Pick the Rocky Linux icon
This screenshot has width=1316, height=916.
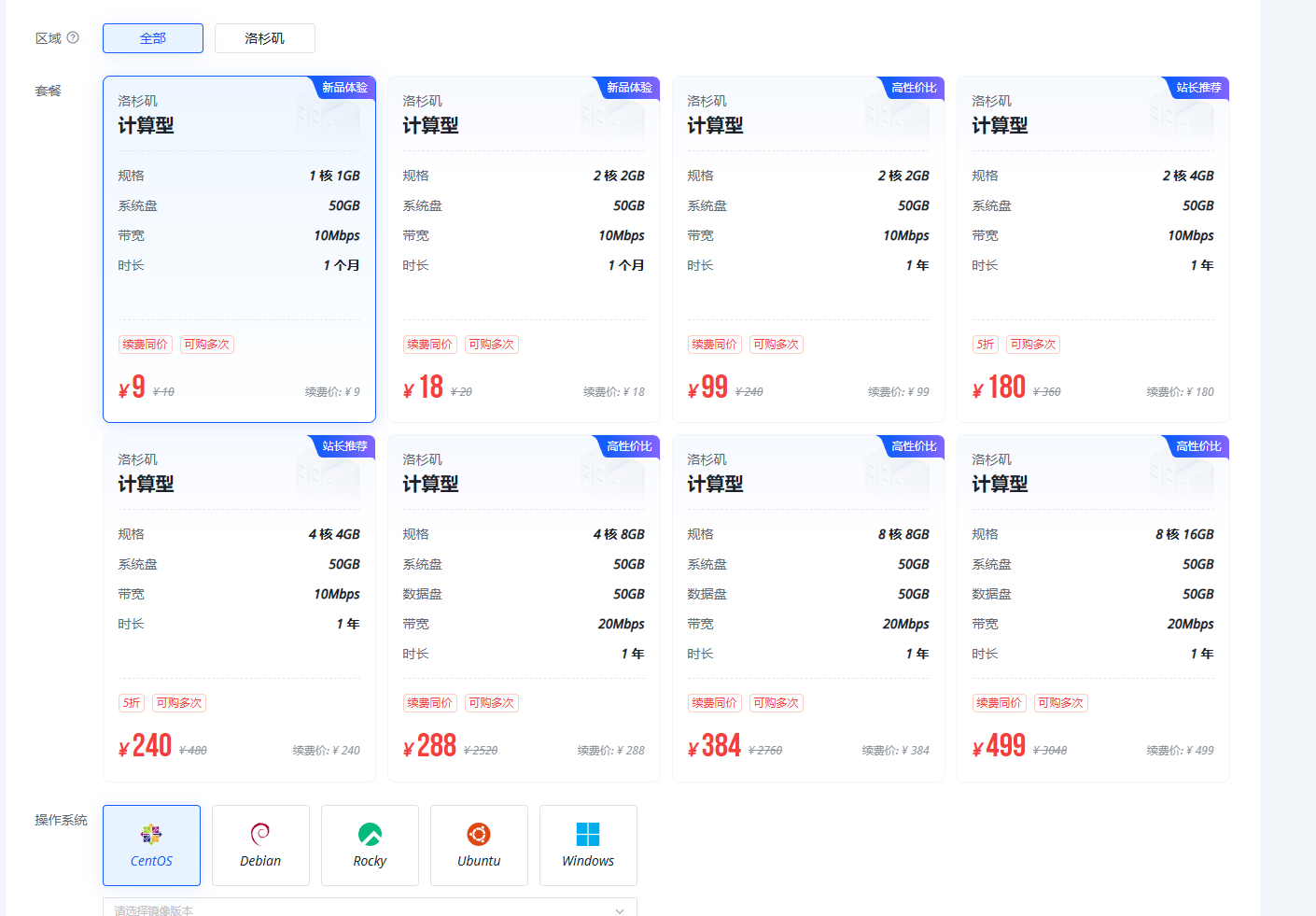coord(370,834)
